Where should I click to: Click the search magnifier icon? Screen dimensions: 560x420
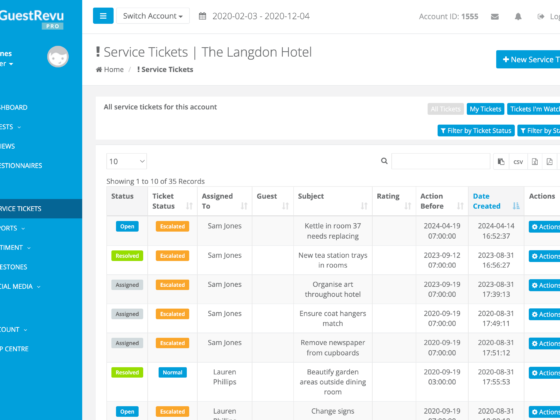[384, 161]
